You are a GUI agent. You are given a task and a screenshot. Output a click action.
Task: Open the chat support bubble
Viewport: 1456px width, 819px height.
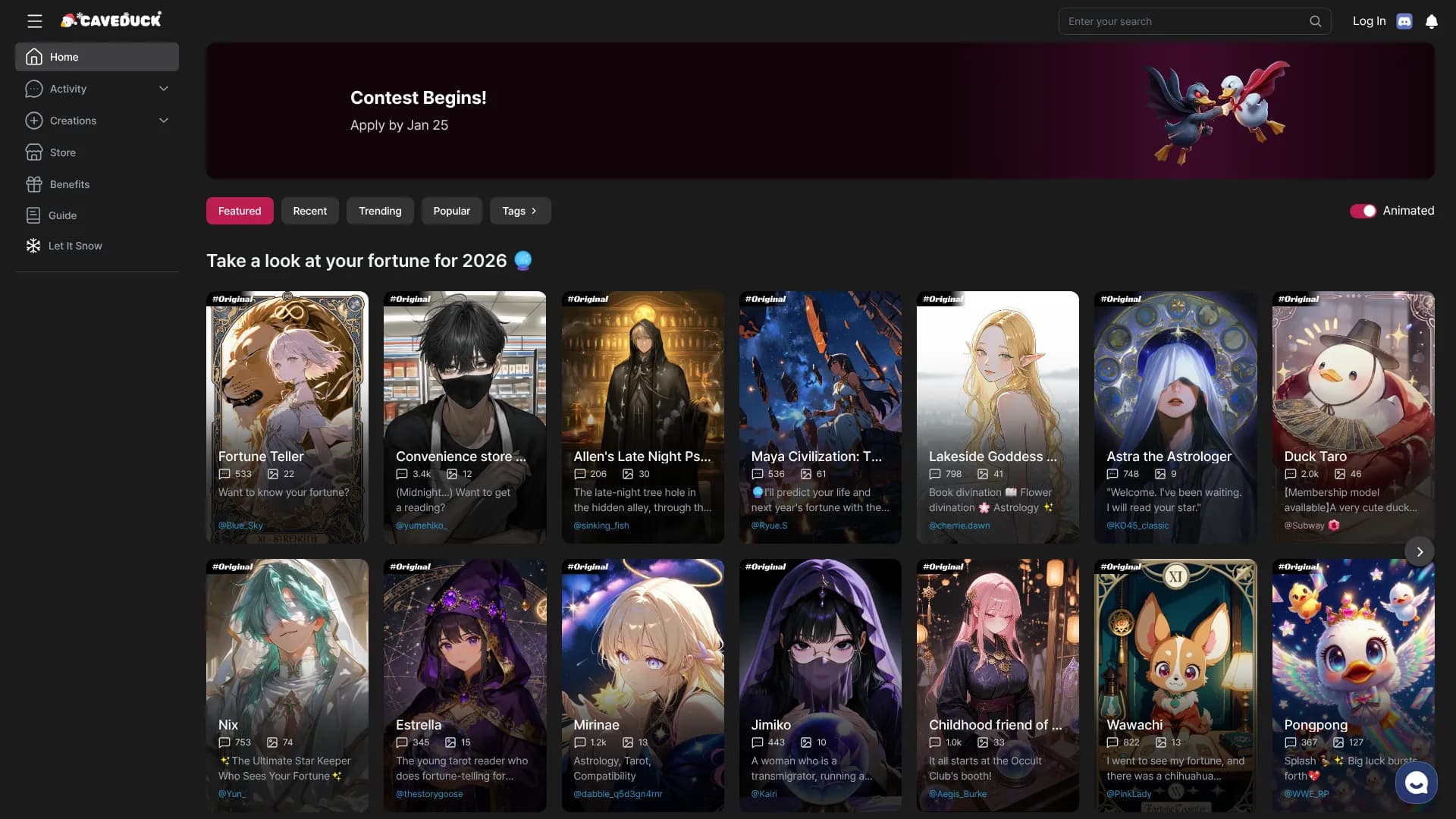1416,782
